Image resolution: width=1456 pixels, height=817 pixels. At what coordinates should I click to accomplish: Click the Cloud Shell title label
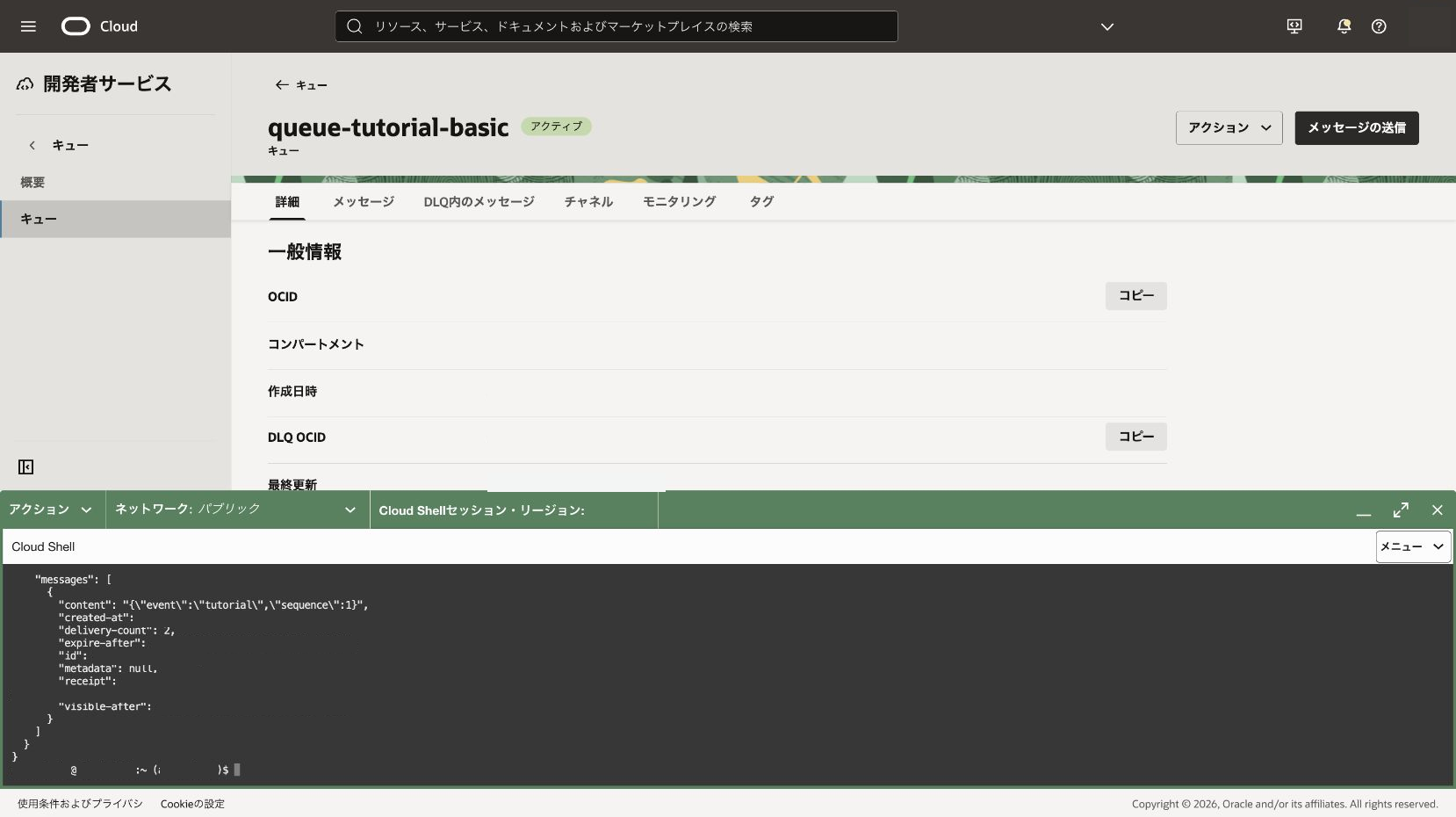point(43,546)
